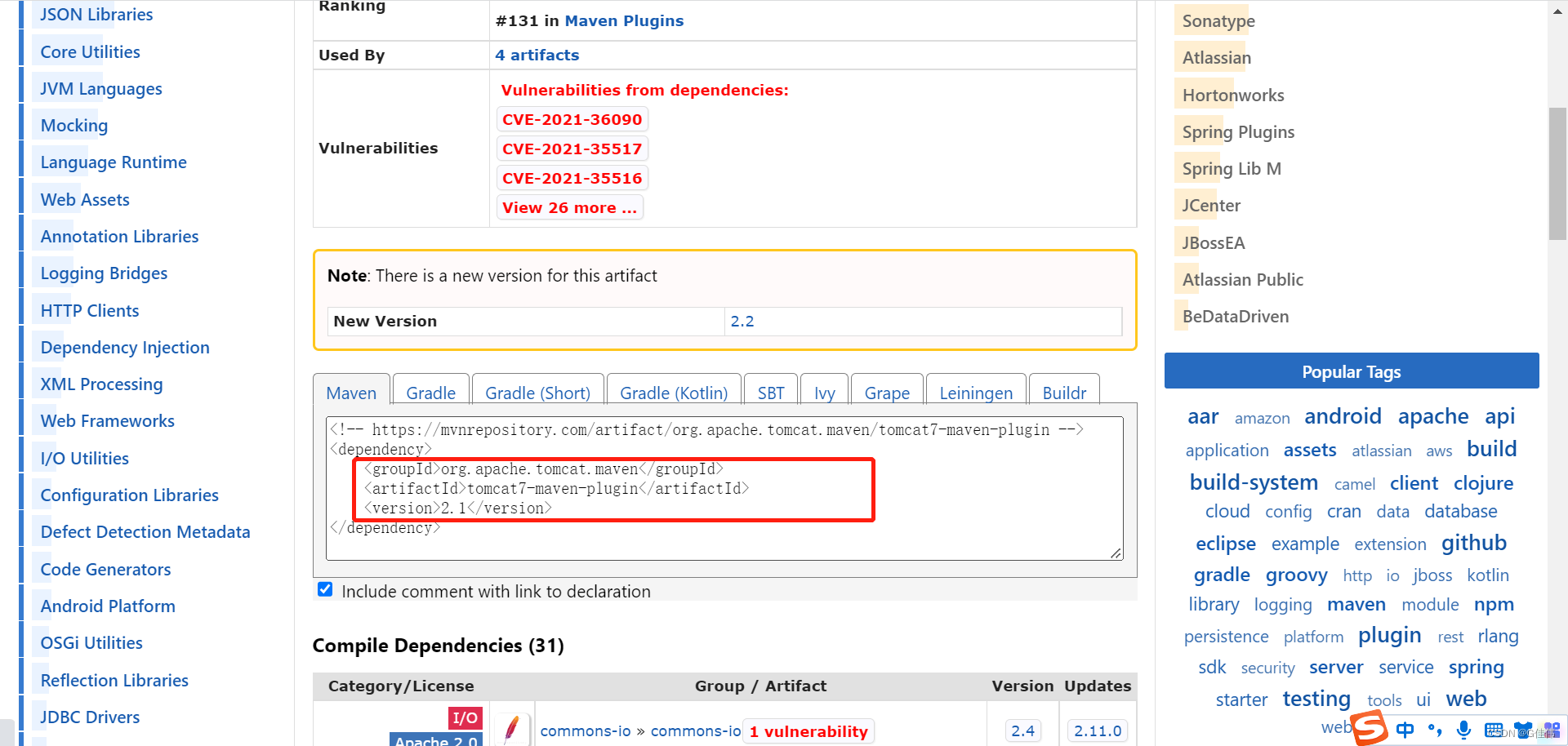Open CVE-2021-35517 vulnerability details
The image size is (1568, 746).
click(x=572, y=149)
